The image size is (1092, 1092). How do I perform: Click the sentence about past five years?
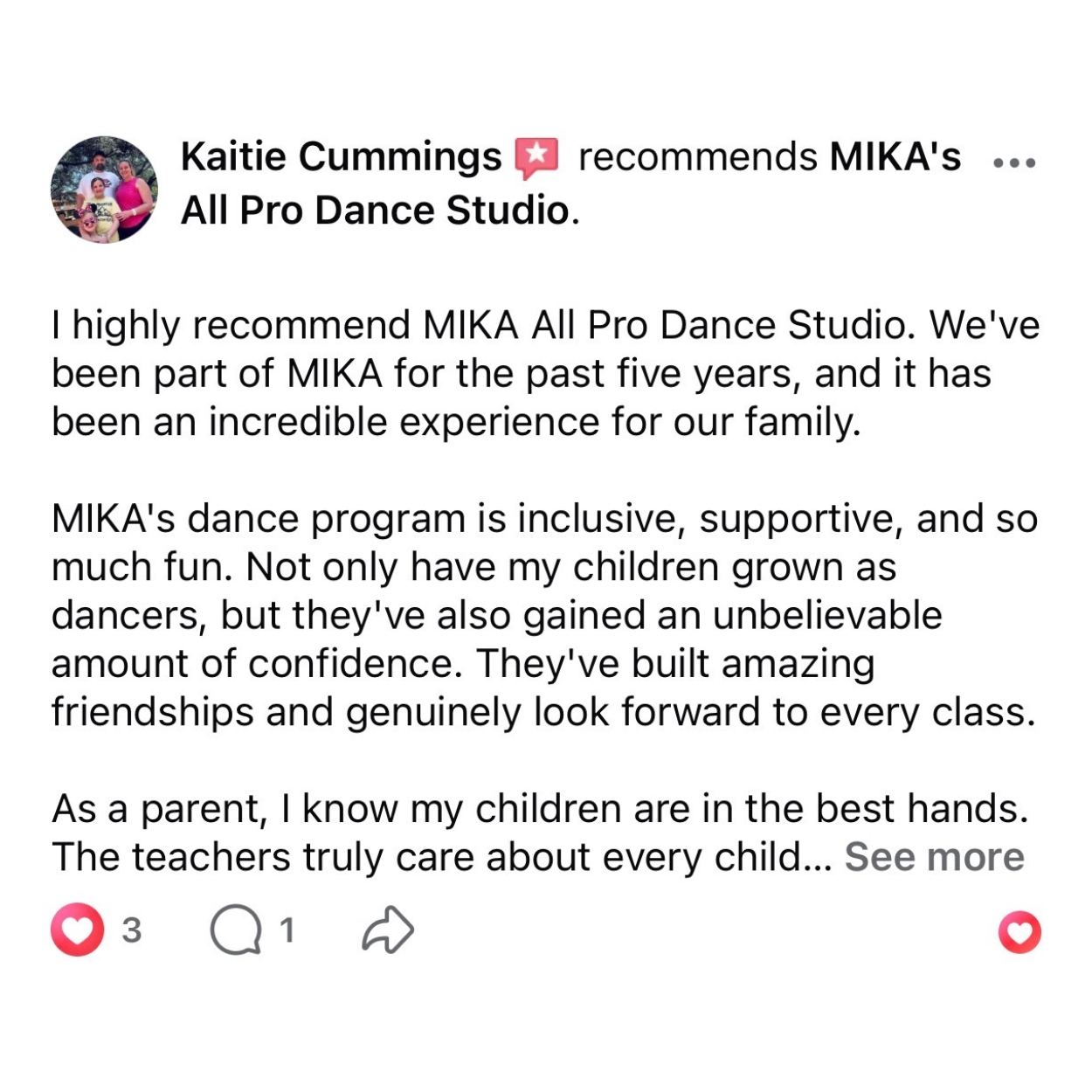[x=522, y=374]
